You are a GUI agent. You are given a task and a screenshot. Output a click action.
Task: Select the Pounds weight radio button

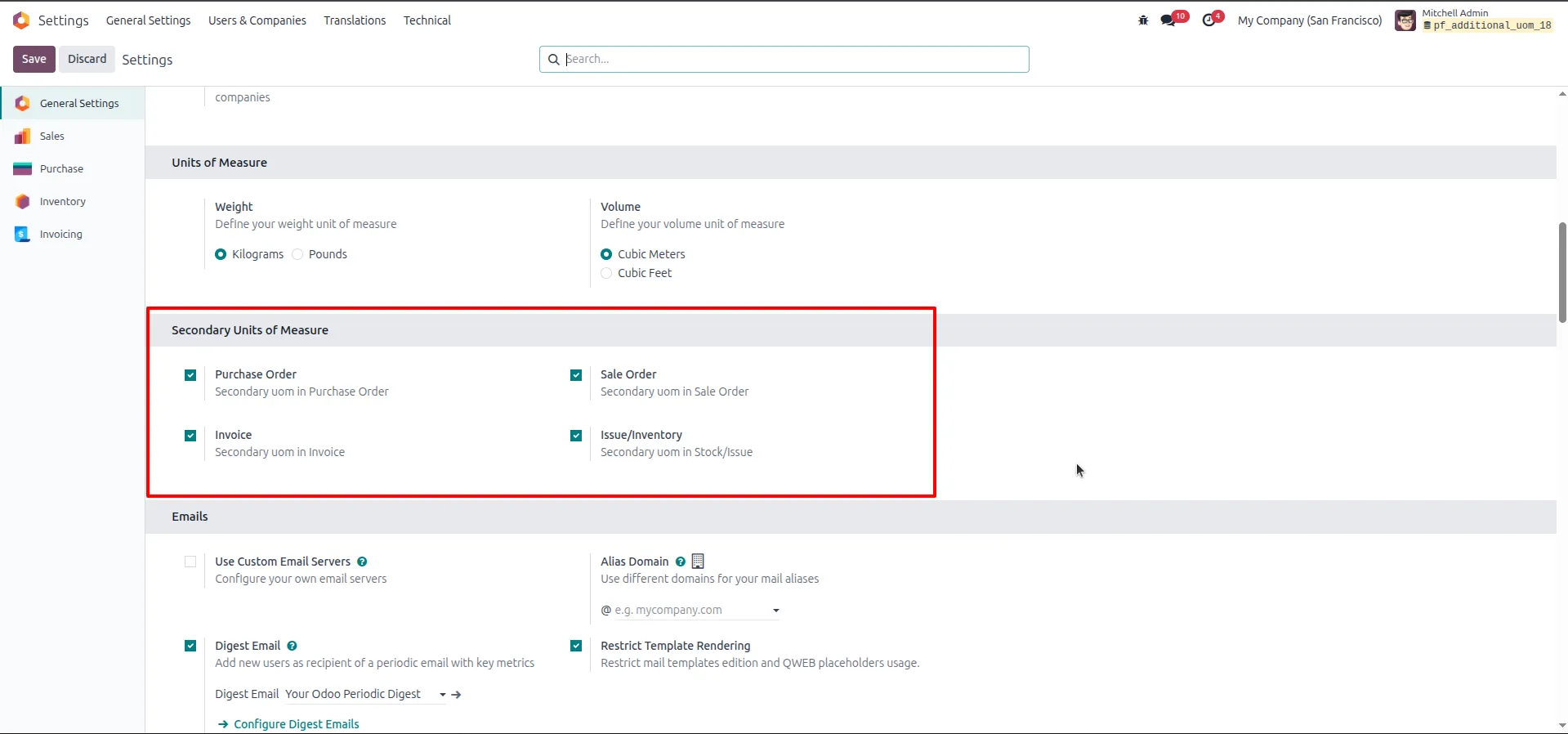click(x=297, y=254)
